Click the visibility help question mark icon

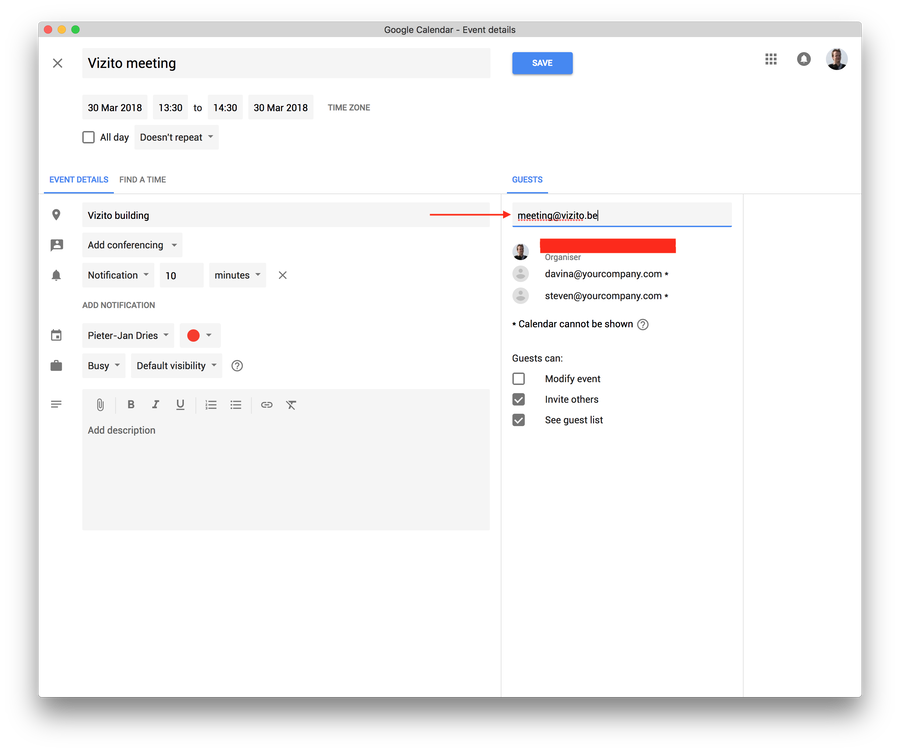point(237,366)
